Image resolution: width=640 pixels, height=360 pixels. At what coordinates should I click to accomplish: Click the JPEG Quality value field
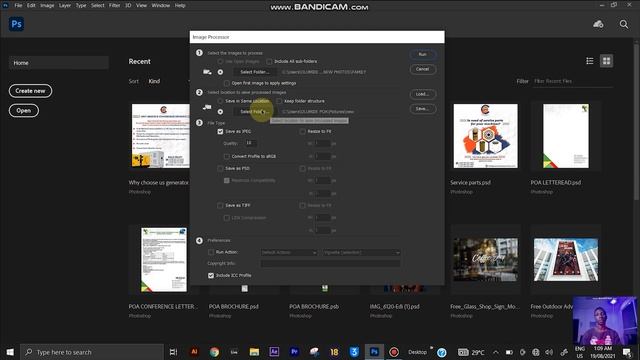click(x=250, y=143)
